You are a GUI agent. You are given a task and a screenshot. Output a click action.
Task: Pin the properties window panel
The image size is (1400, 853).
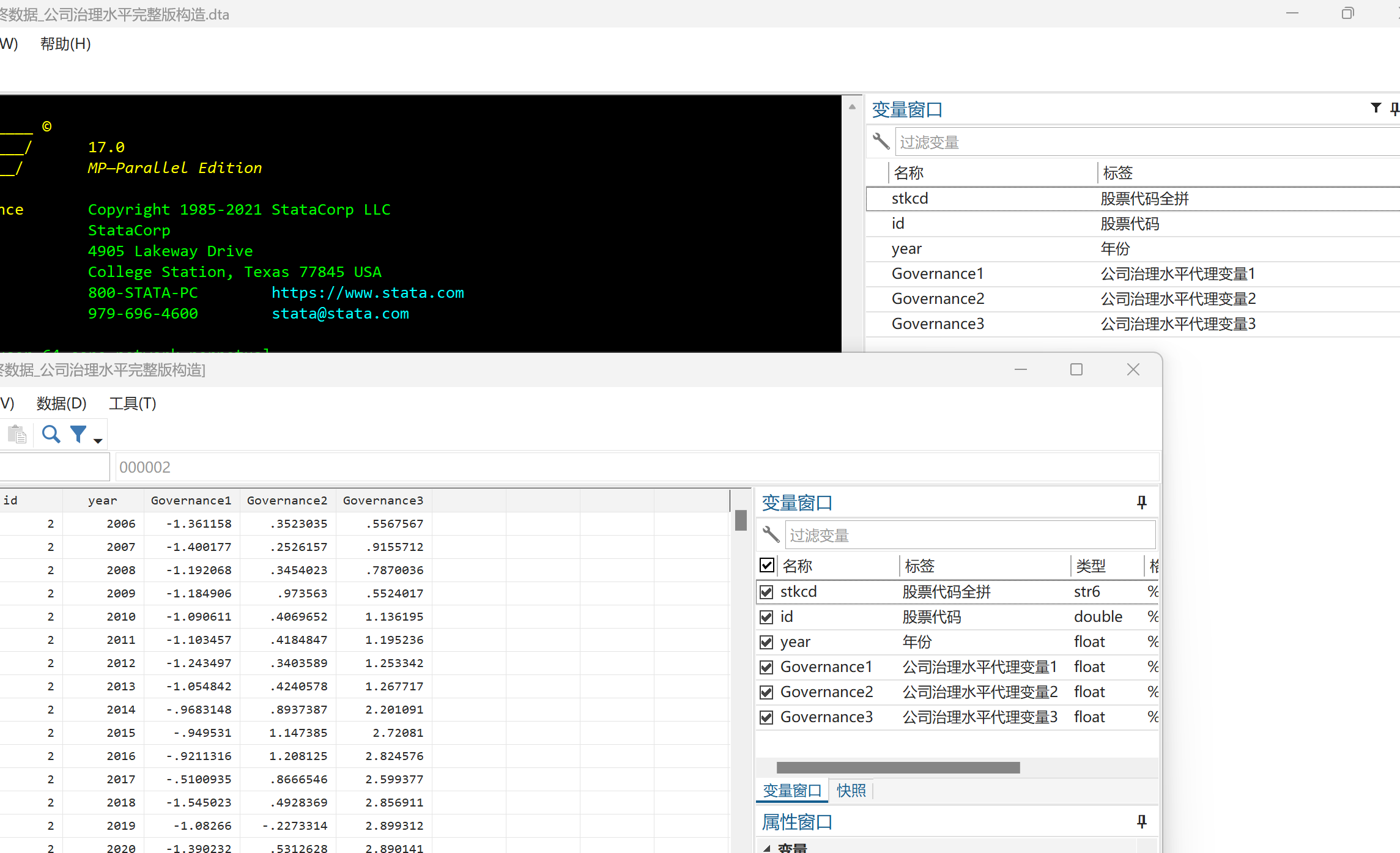click(1141, 822)
